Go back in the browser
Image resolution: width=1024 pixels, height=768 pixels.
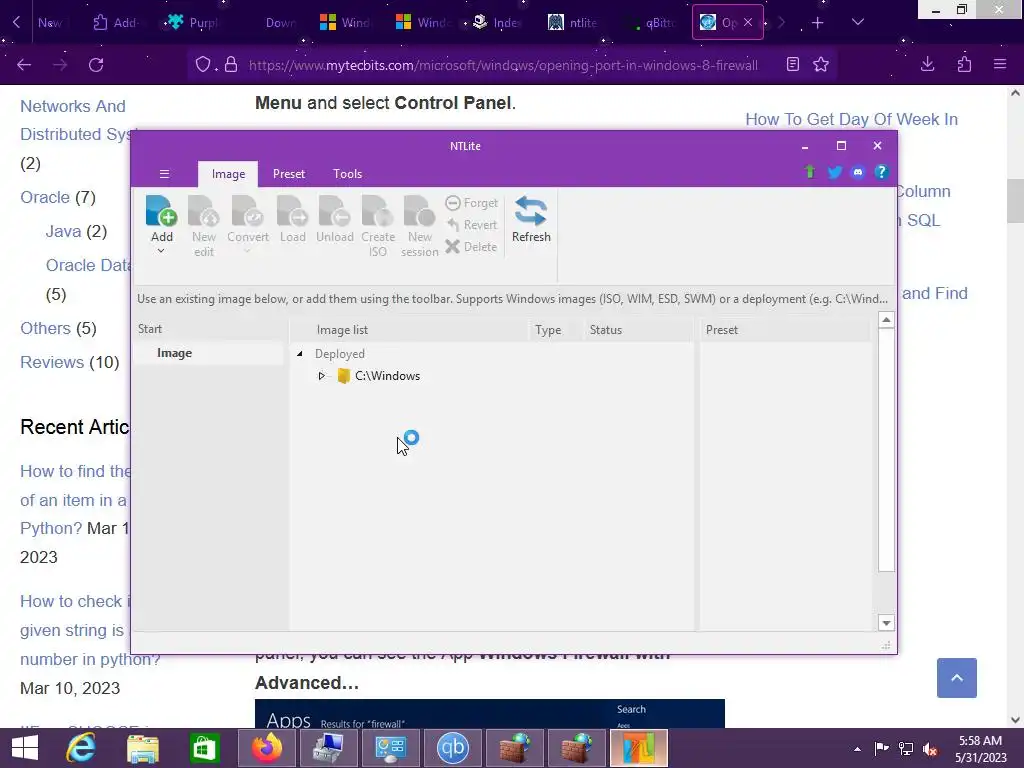pyautogui.click(x=24, y=65)
